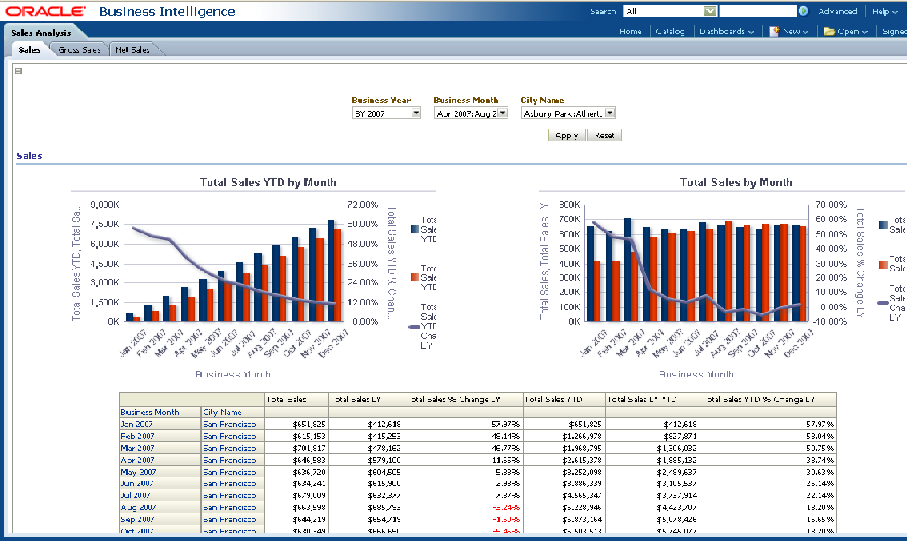Viewport: 907px width, 541px height.
Task: Open the Catalog page
Action: pos(670,31)
